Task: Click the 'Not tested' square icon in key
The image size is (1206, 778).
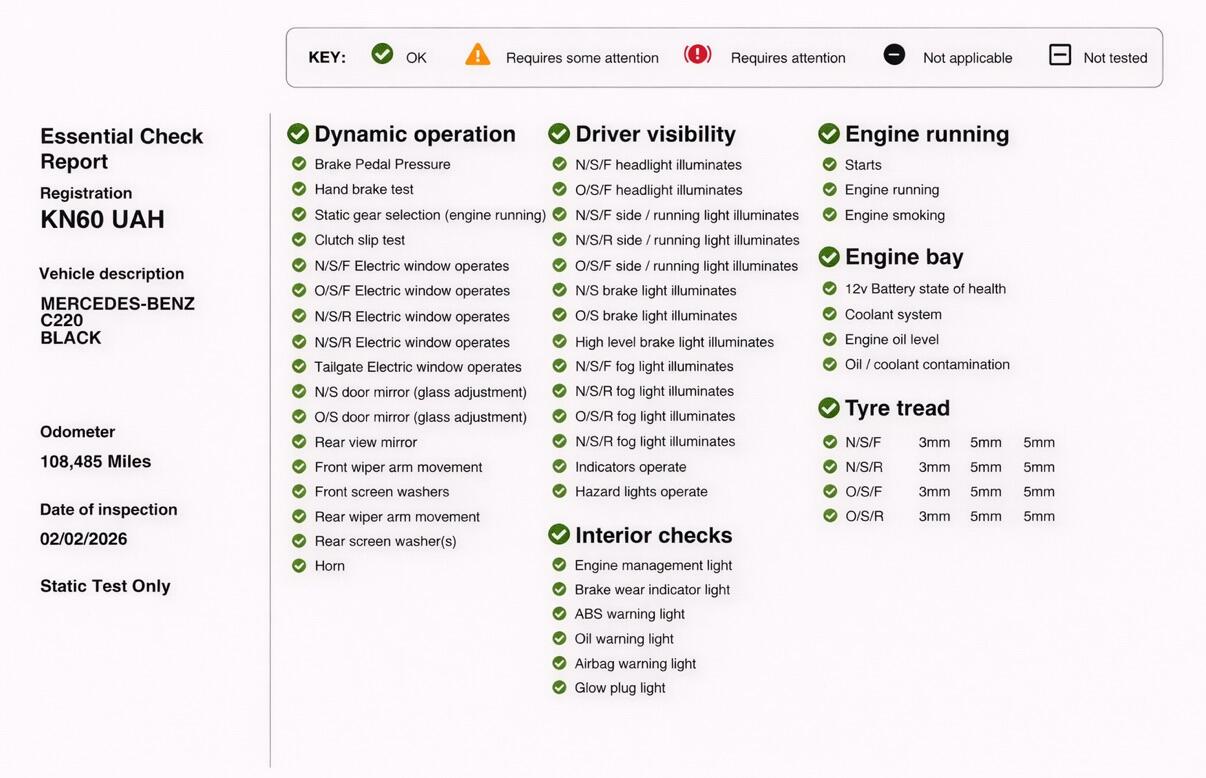Action: click(x=1060, y=55)
